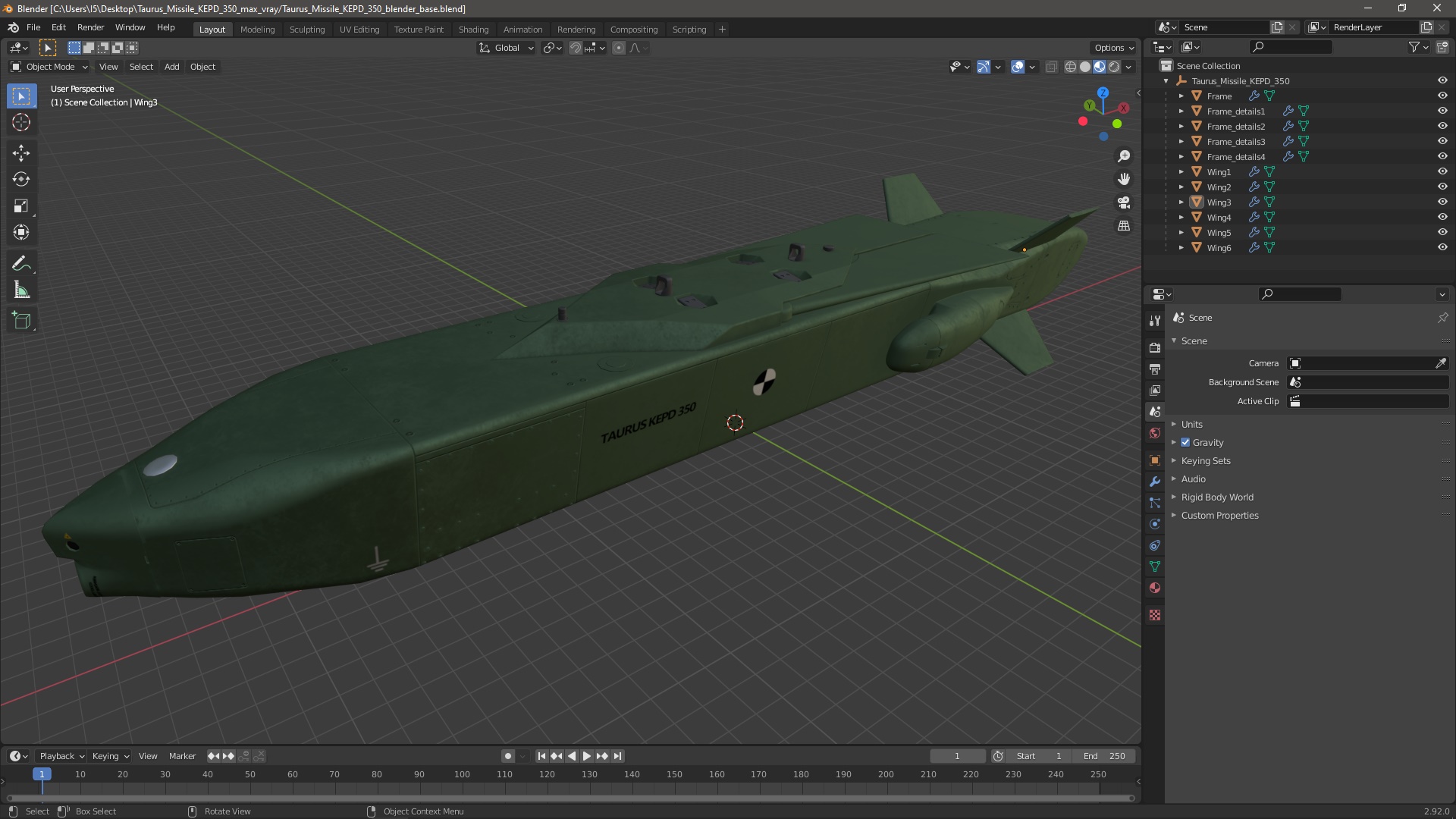Select the Move tool
Image resolution: width=1456 pixels, height=819 pixels.
(x=21, y=152)
